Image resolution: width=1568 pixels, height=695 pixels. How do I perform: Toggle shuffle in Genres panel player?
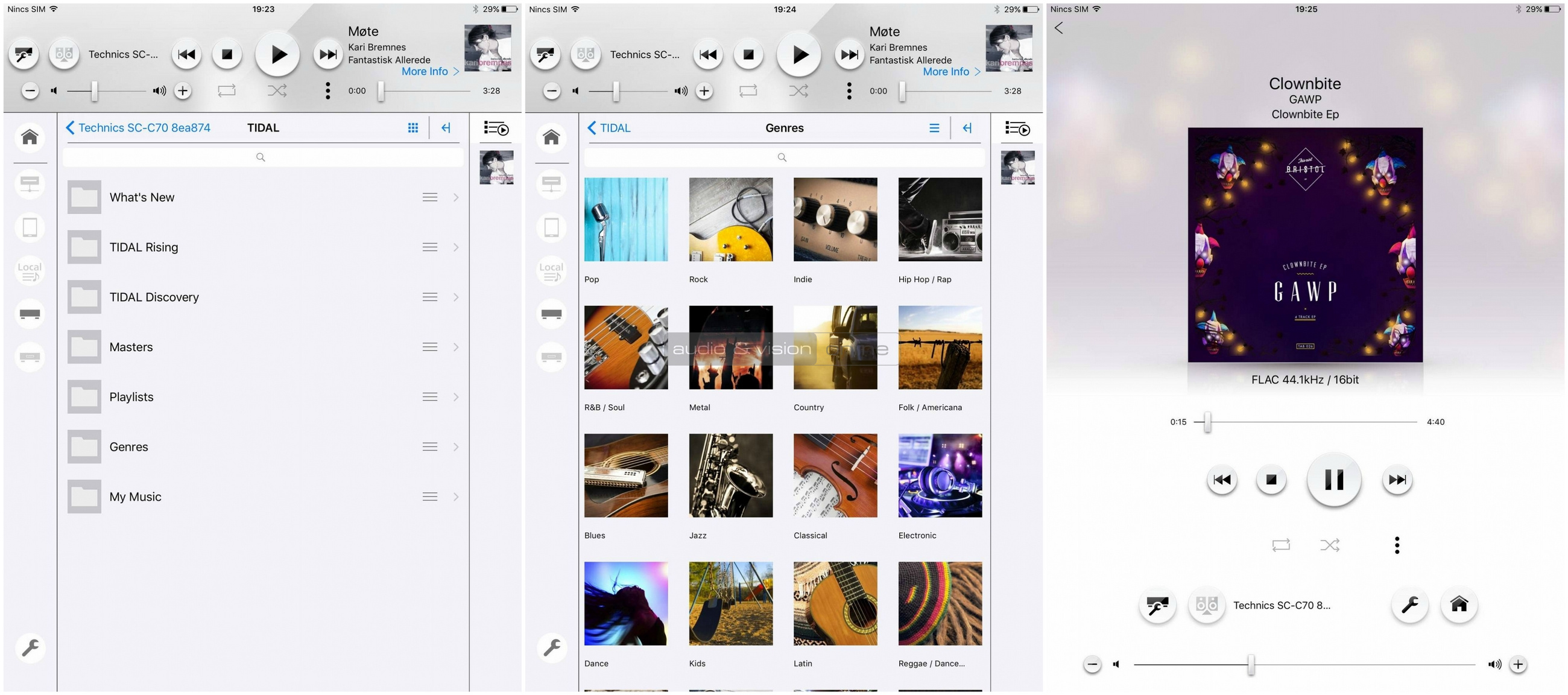click(x=798, y=90)
